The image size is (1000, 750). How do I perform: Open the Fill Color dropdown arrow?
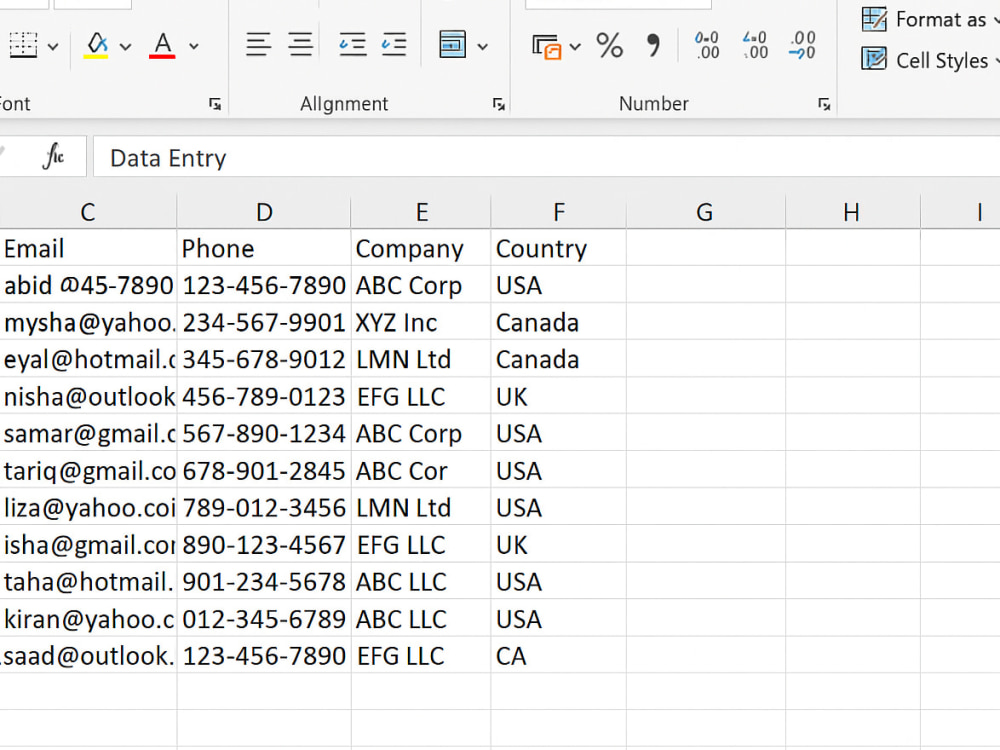[126, 47]
